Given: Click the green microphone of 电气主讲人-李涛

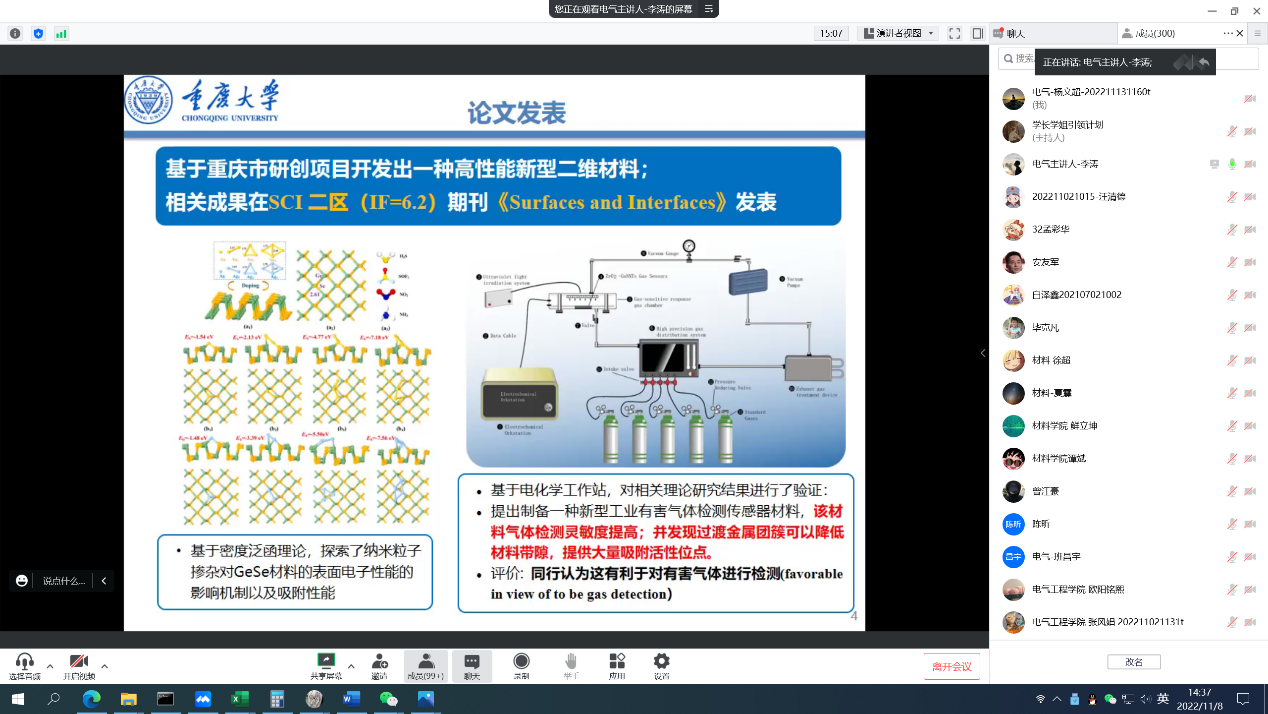Looking at the screenshot, I should pyautogui.click(x=1233, y=164).
